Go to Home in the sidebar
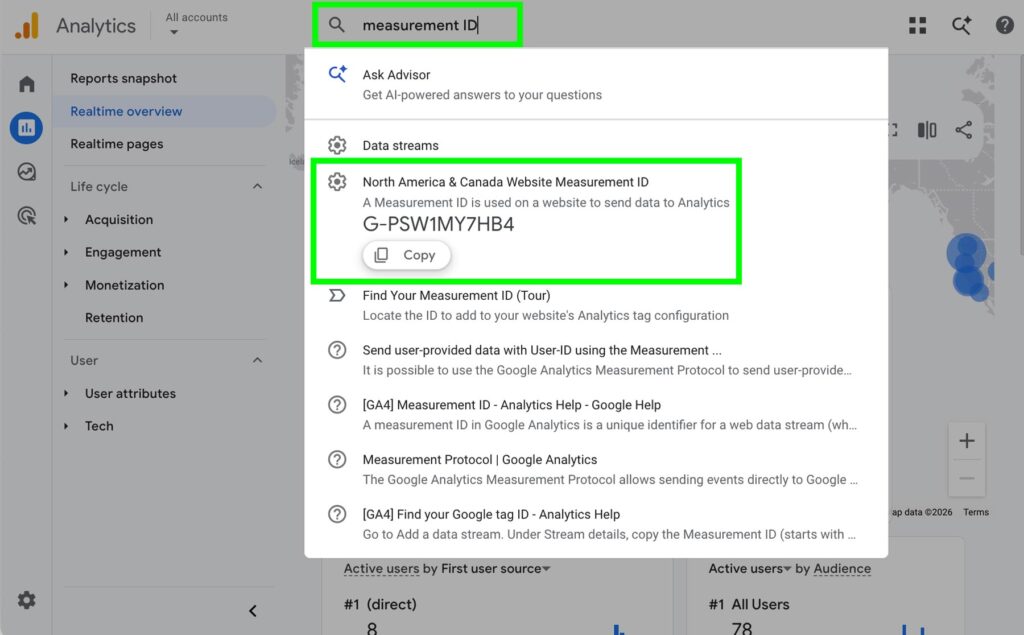The image size is (1024, 635). (x=27, y=84)
